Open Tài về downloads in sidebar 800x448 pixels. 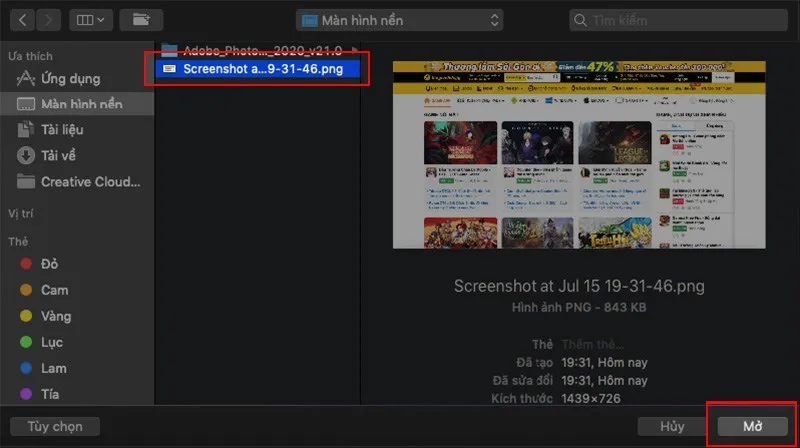[x=58, y=155]
